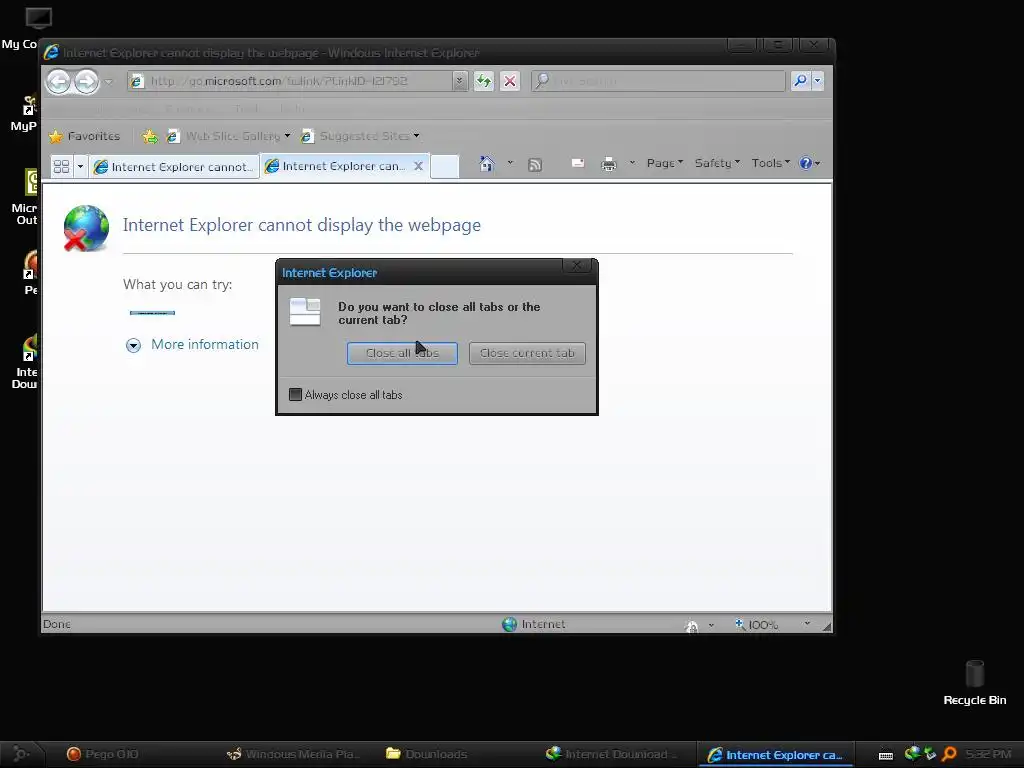Image resolution: width=1024 pixels, height=768 pixels.
Task: Select the second Internet Explorer can... tab
Action: coord(337,167)
